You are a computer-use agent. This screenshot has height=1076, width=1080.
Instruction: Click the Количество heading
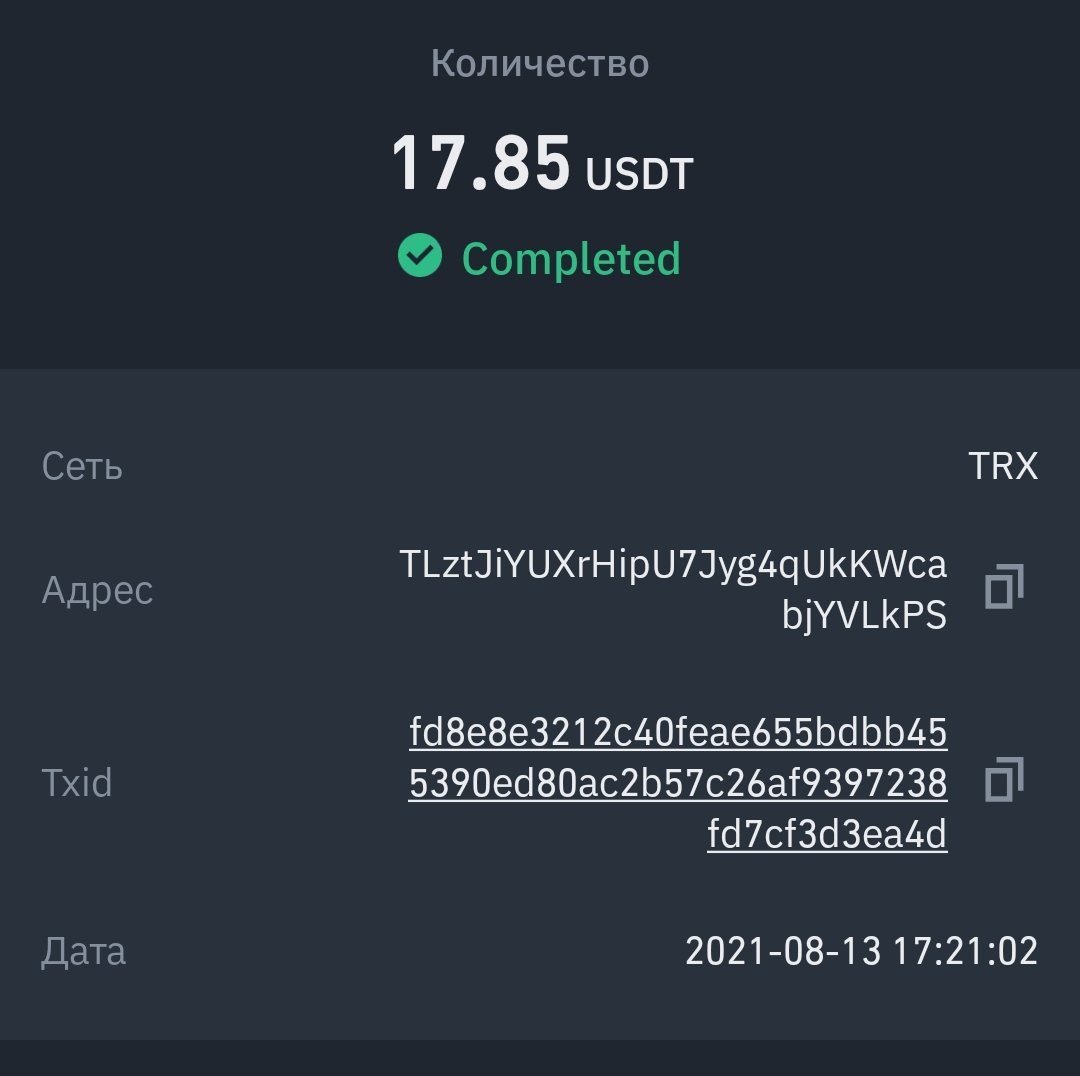click(540, 63)
